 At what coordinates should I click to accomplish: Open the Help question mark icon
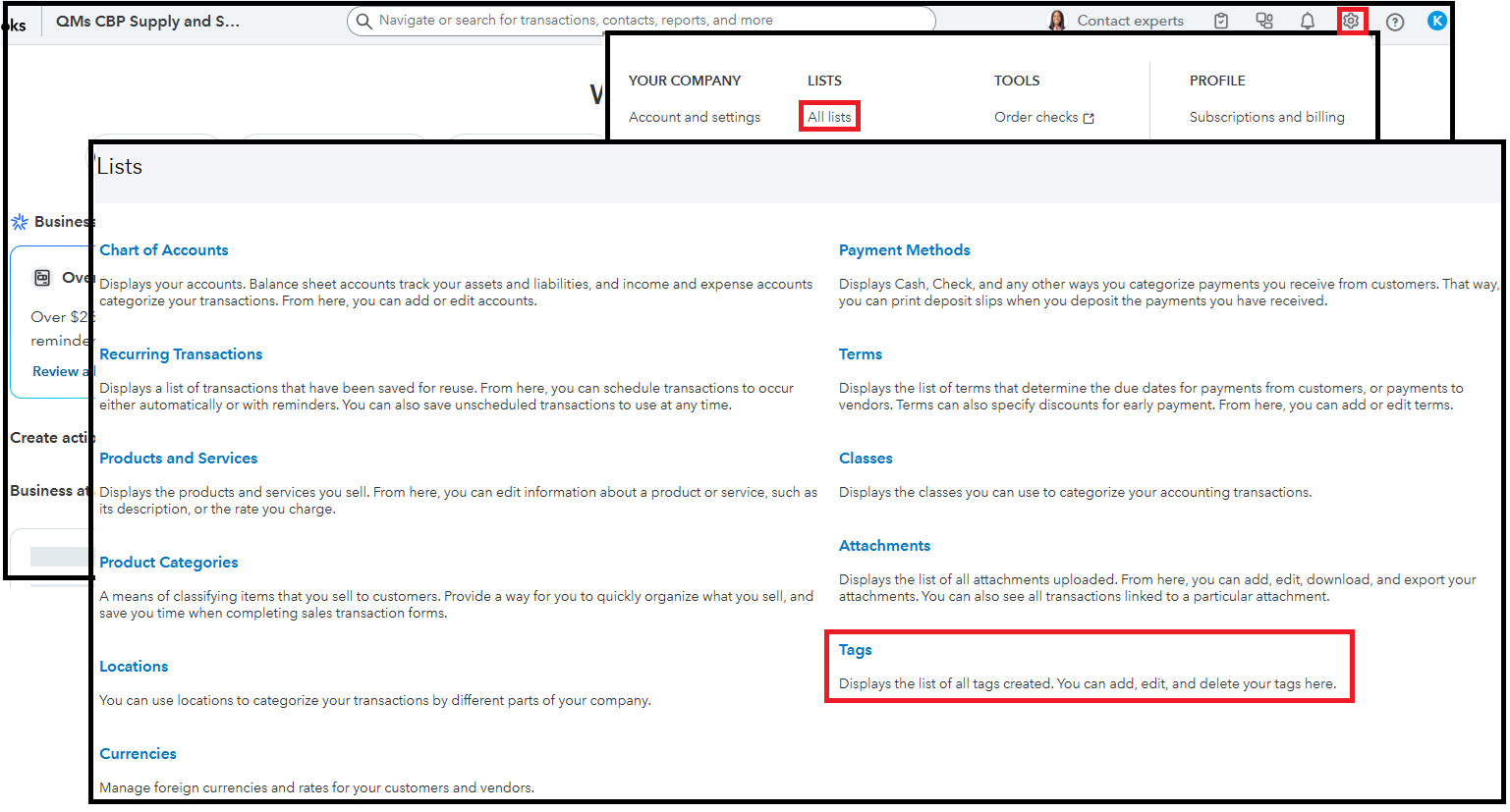pyautogui.click(x=1395, y=22)
